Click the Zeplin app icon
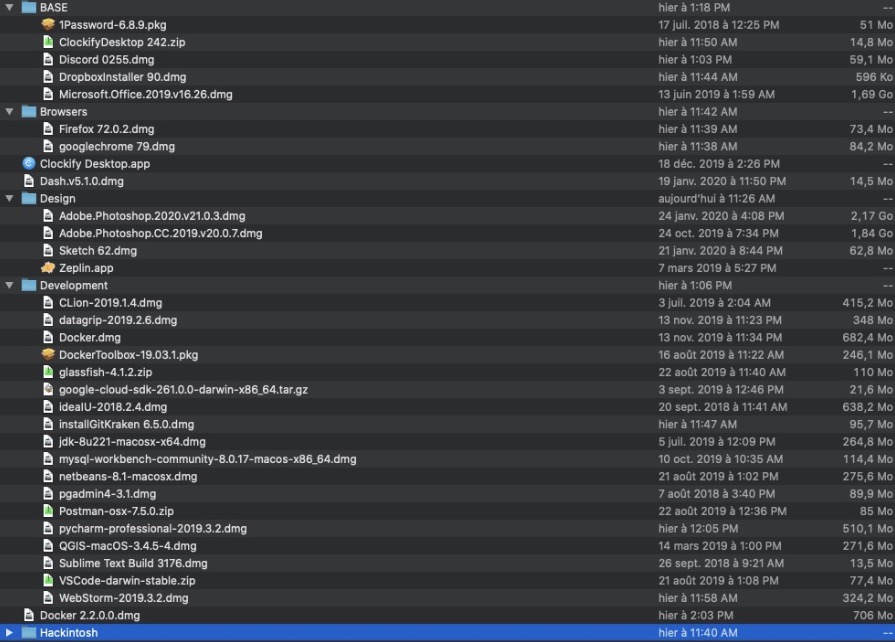The image size is (895, 642). (48, 268)
